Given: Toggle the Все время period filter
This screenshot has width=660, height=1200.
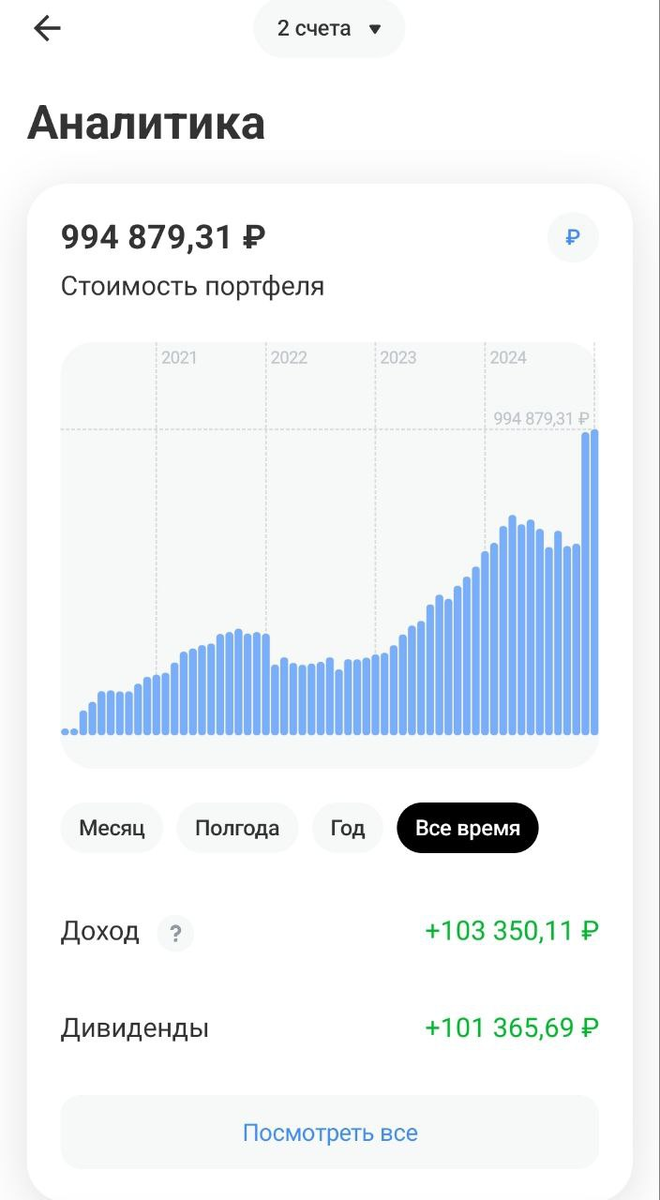Looking at the screenshot, I should coord(467,827).
